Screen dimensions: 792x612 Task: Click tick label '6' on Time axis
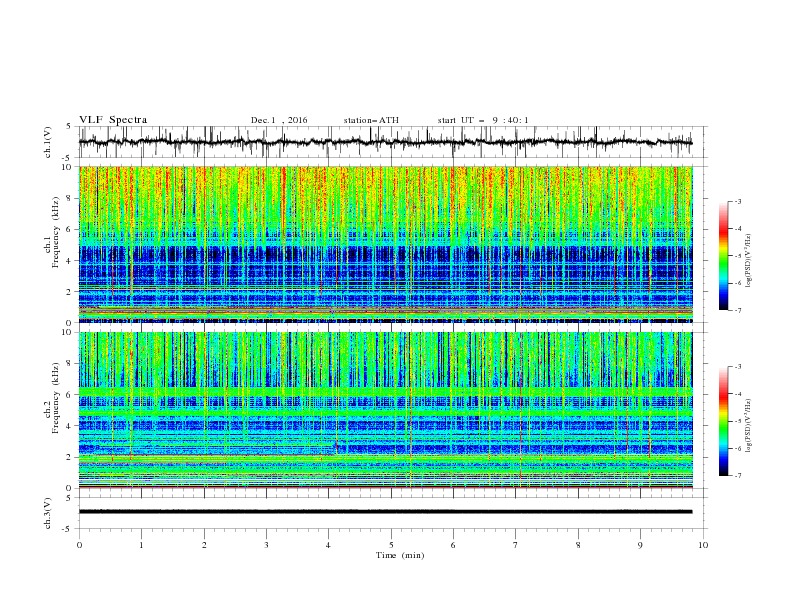(x=453, y=545)
